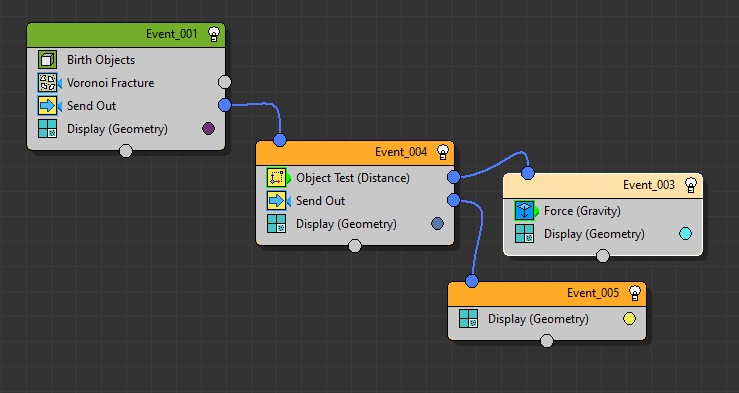Screen dimensions: 739x393
Task: Select "Display (Geometry)" label in Event_005
Action: tap(538, 319)
